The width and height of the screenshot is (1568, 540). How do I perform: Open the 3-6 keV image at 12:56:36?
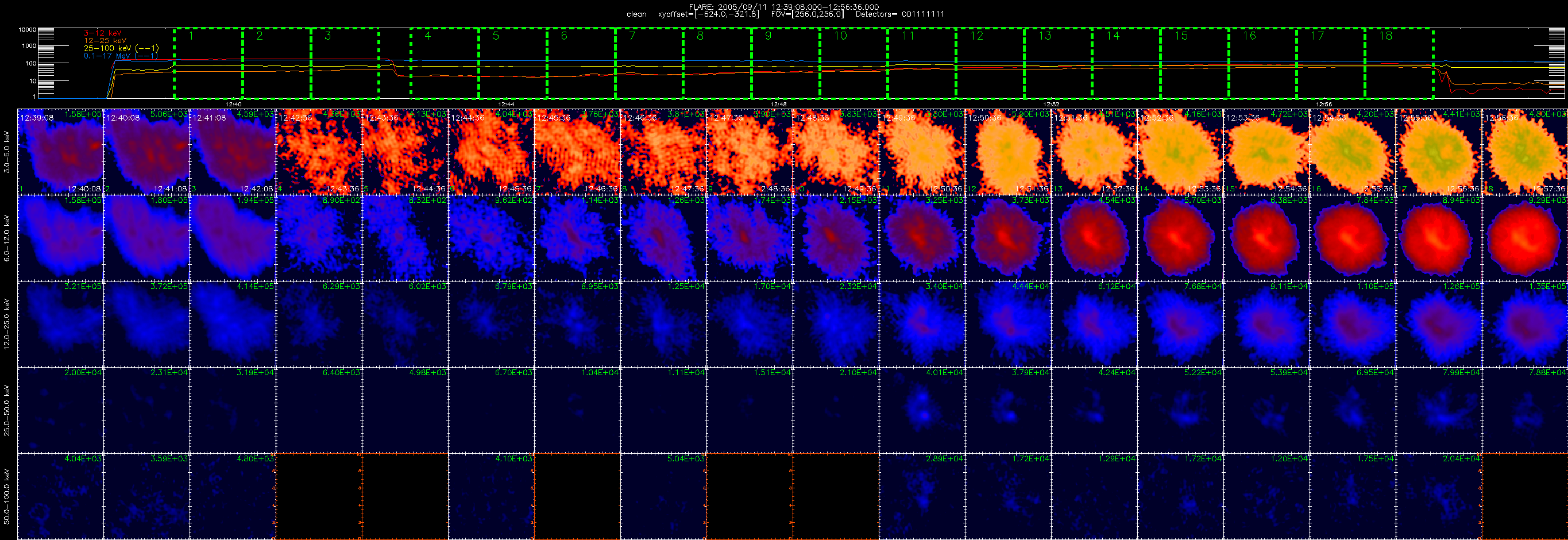coord(1525,152)
